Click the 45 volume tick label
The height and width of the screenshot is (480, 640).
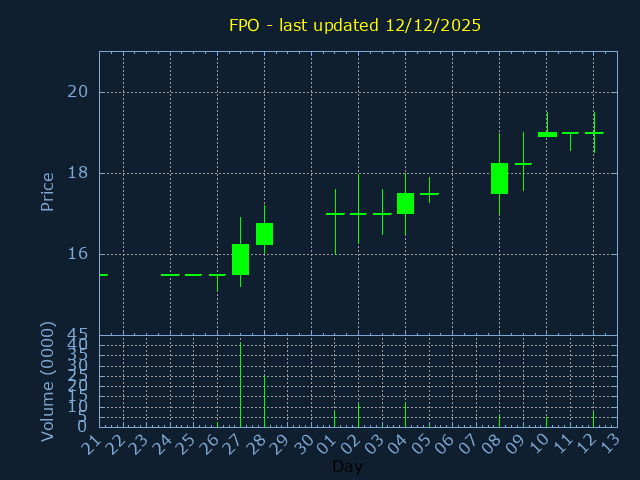(x=78, y=334)
